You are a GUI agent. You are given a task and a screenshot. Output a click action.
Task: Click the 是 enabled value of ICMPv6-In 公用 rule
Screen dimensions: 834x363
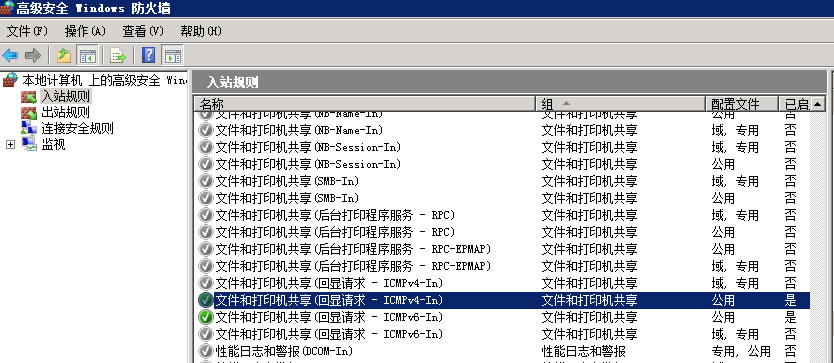tap(790, 317)
